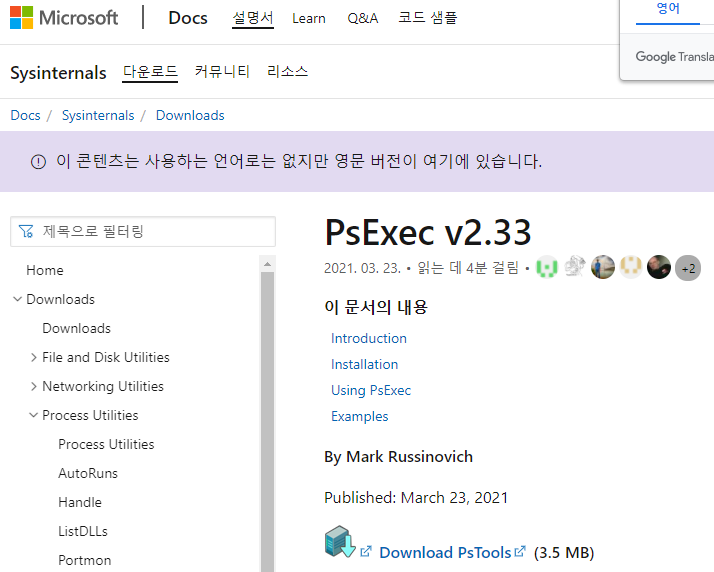Screen dimensions: 714x572
Task: Click the Download PsTools link
Action: 445,552
